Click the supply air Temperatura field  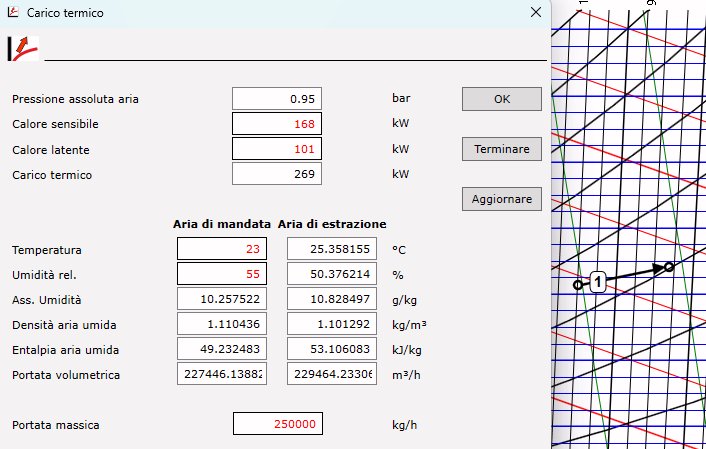pos(221,249)
